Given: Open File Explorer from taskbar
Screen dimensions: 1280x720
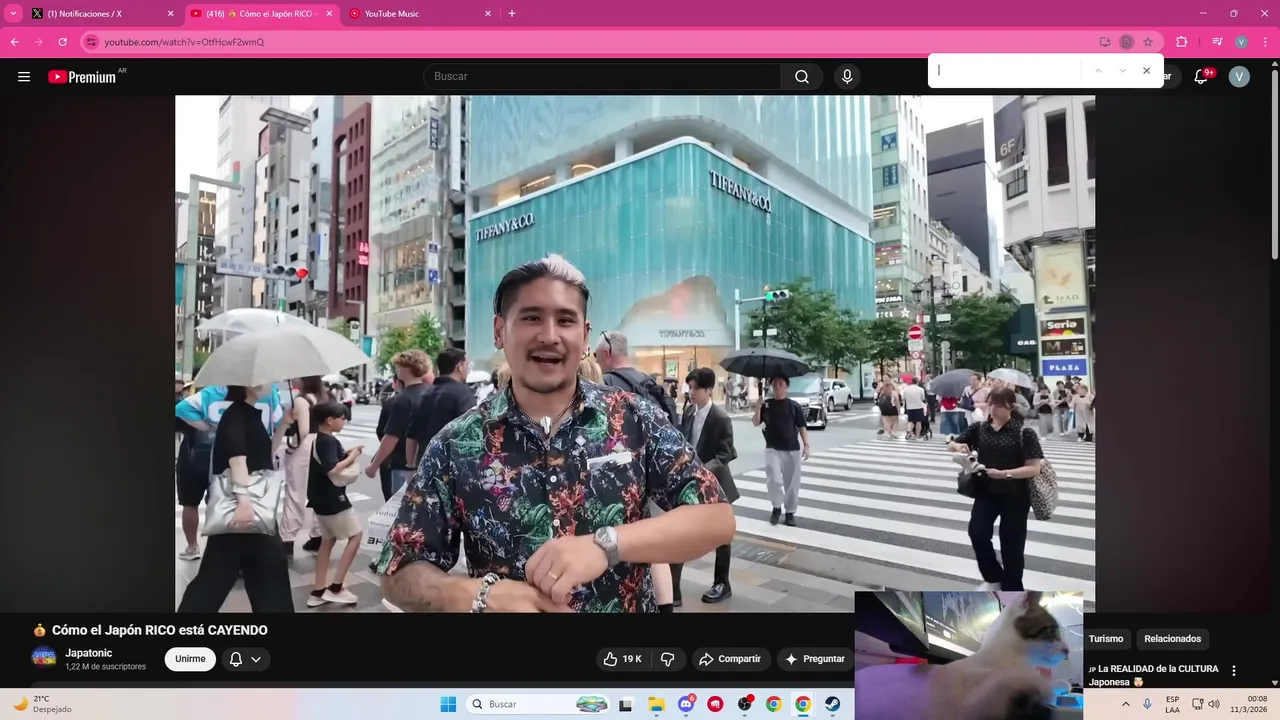Looking at the screenshot, I should (656, 704).
